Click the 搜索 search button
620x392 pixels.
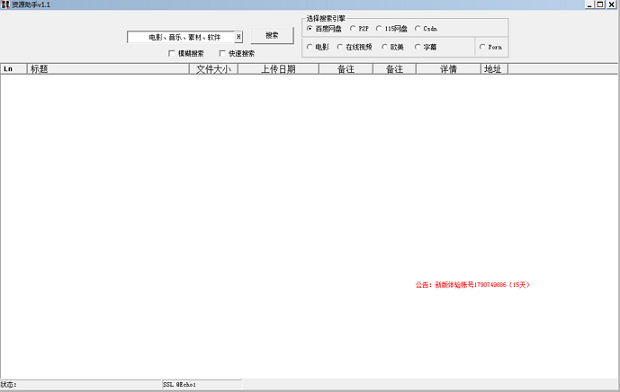(x=272, y=36)
